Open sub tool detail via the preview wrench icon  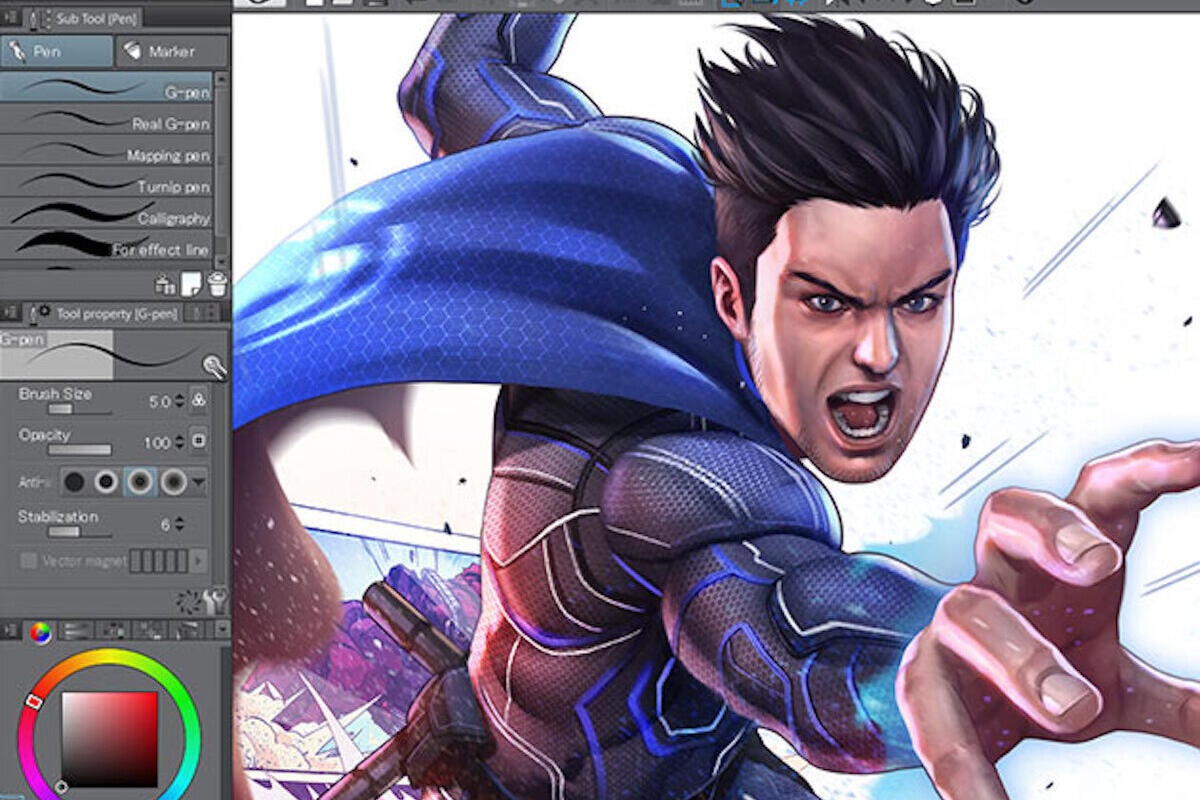[214, 367]
